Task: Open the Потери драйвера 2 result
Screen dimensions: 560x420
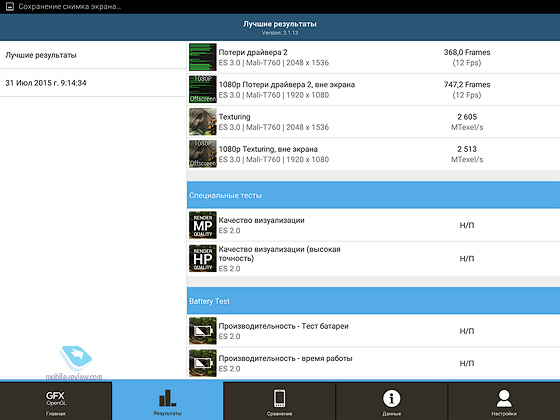Action: (x=374, y=57)
